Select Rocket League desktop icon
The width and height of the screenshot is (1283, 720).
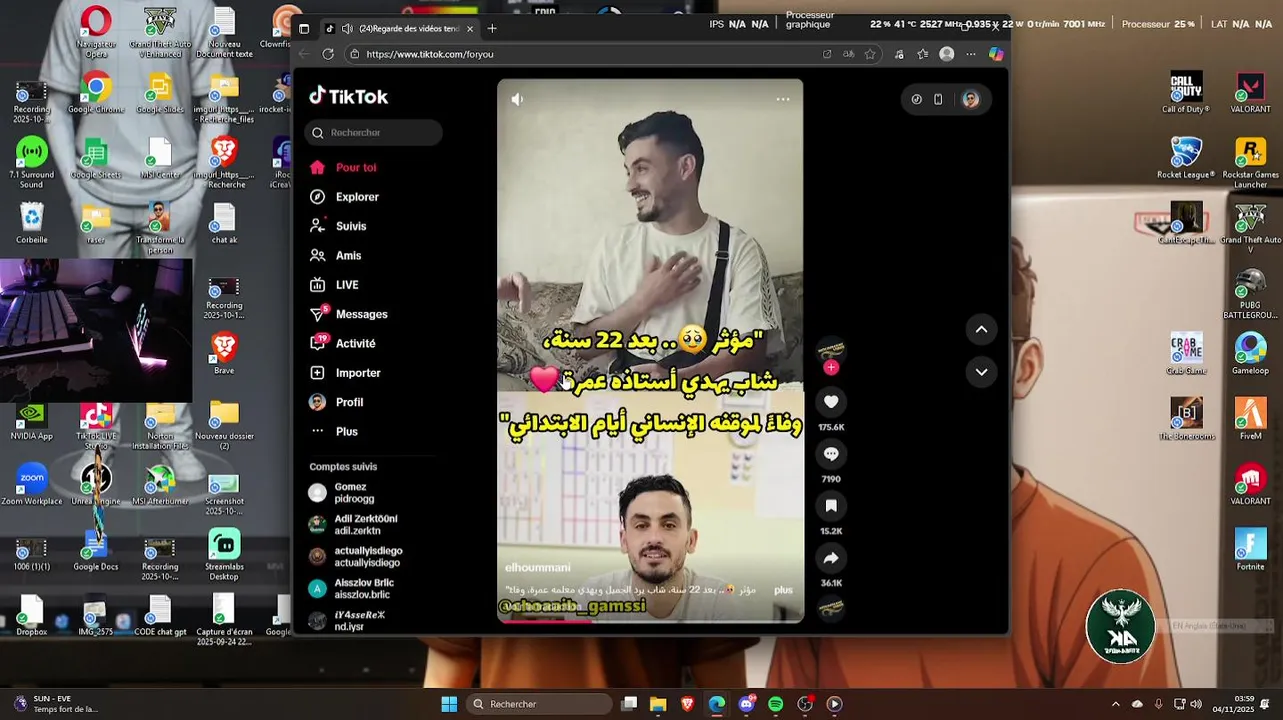coord(1186,158)
